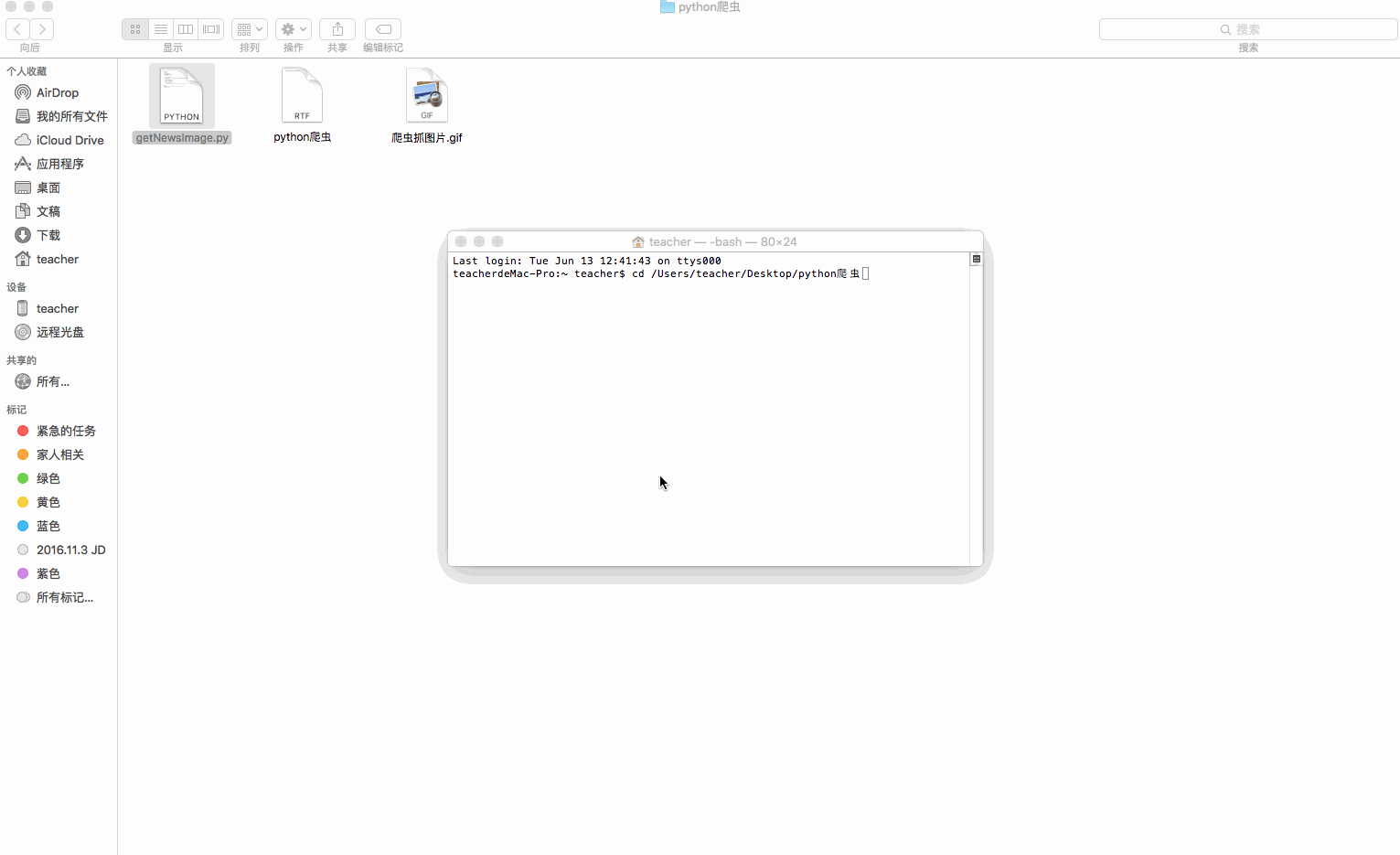
Task: Click the Terminal scroll indicator icon
Action: (977, 260)
